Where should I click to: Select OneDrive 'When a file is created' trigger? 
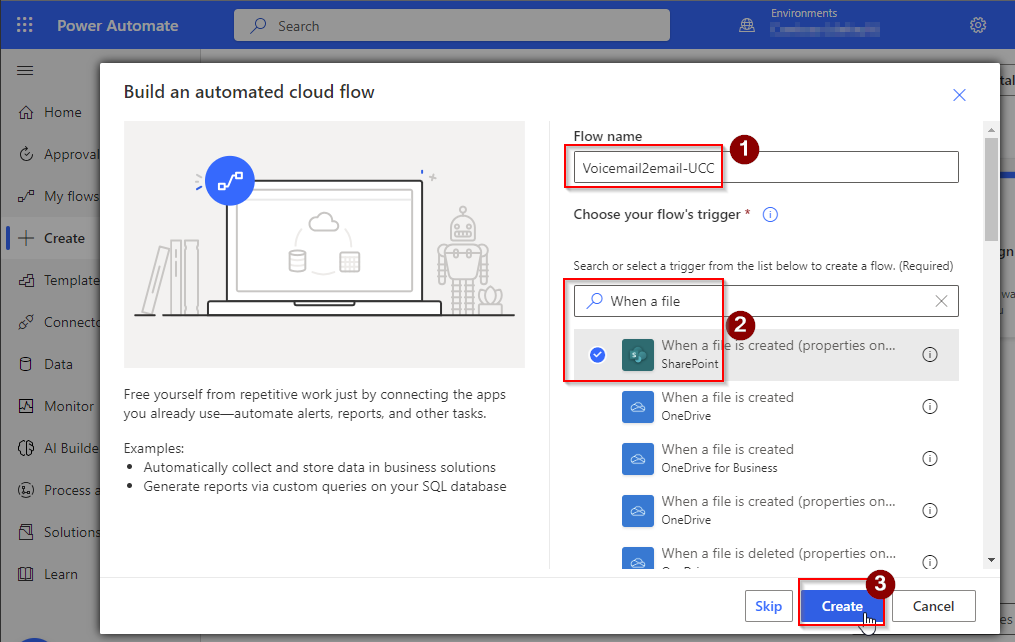click(766, 406)
